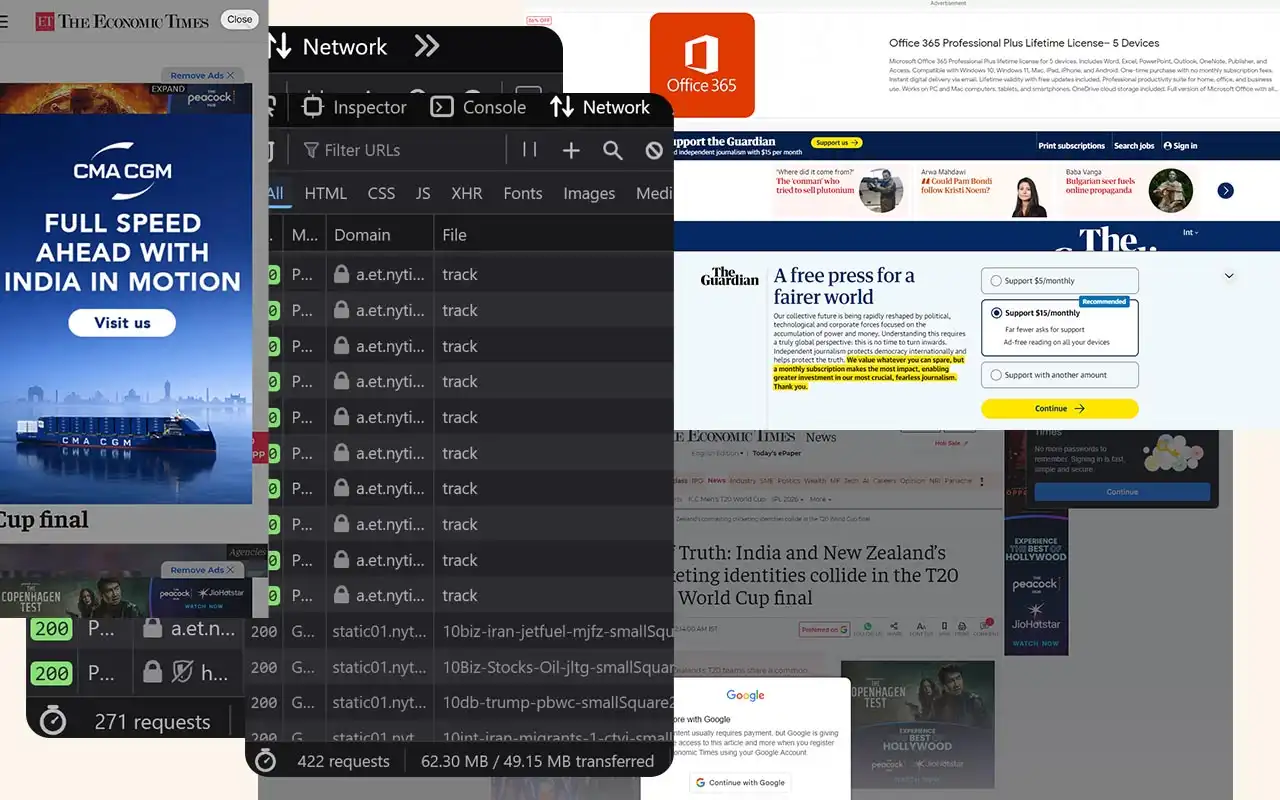Select the Support $15/monthly recommended option

pyautogui.click(x=994, y=312)
